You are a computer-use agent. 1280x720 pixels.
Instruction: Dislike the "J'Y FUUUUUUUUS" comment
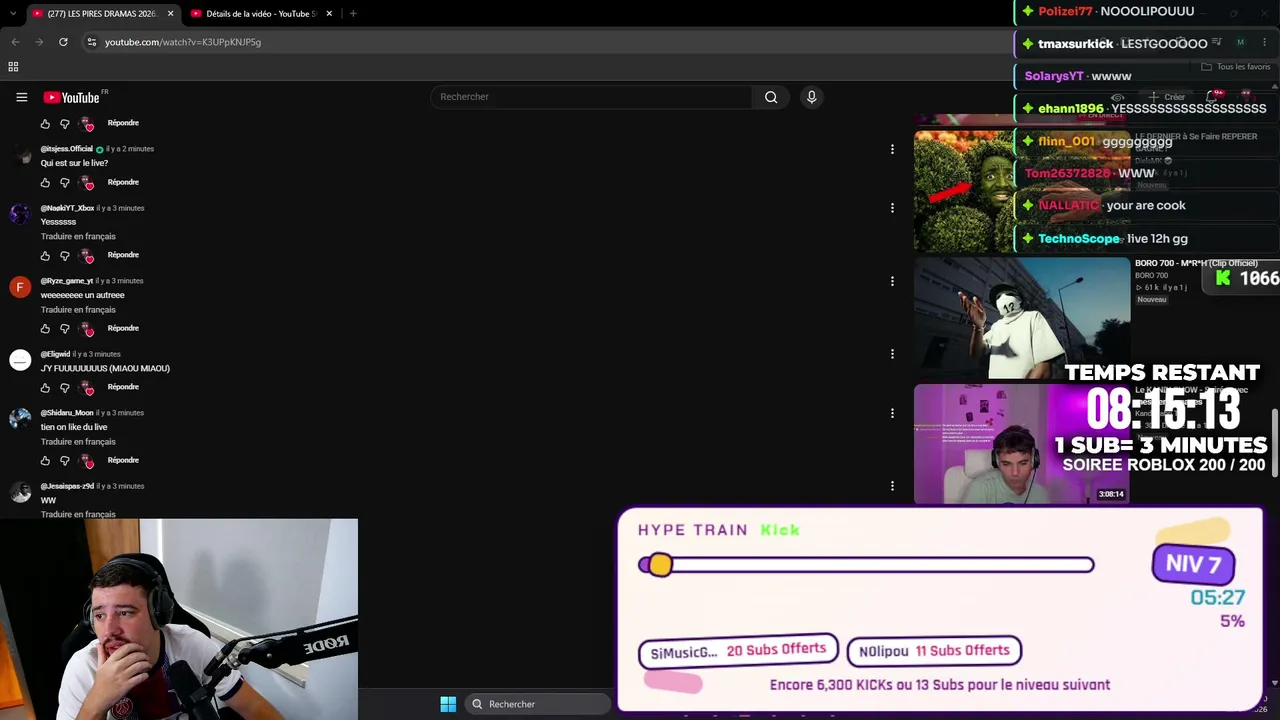(x=65, y=388)
